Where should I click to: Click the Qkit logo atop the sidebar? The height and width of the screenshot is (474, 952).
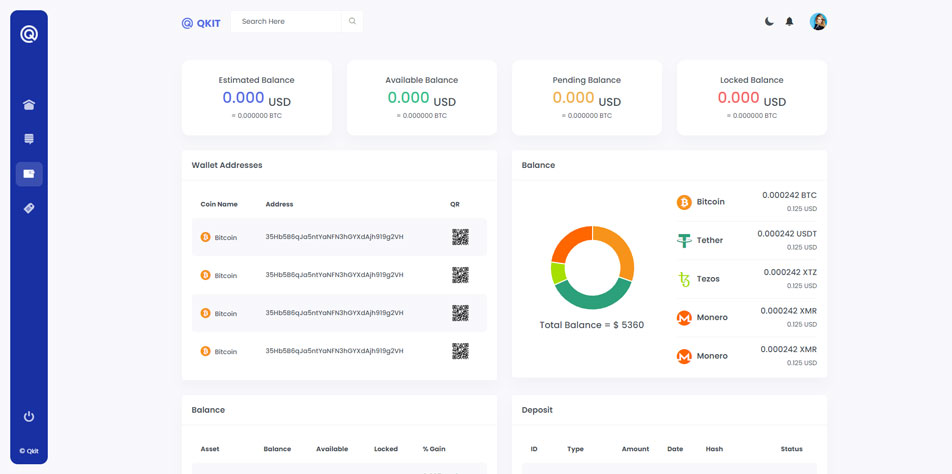(x=29, y=34)
